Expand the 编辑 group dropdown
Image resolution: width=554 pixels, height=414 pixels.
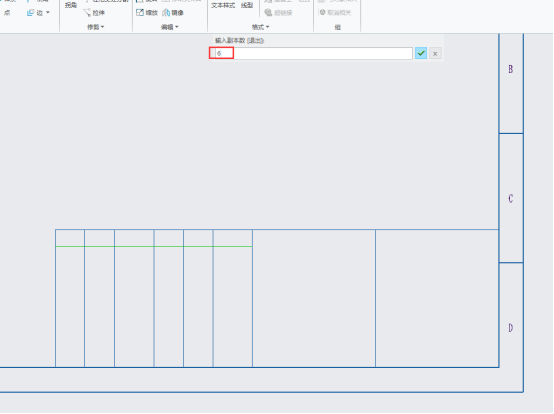tap(170, 27)
